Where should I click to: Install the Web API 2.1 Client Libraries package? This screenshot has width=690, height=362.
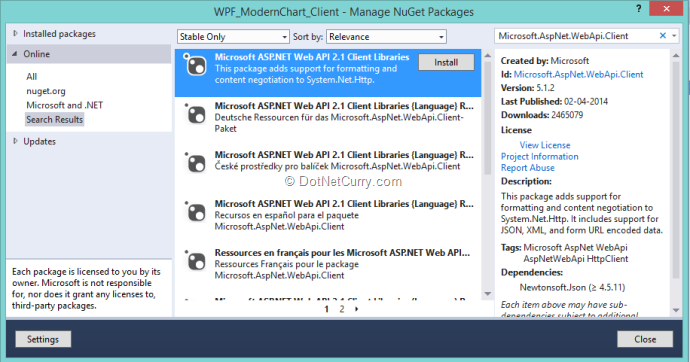pos(446,62)
